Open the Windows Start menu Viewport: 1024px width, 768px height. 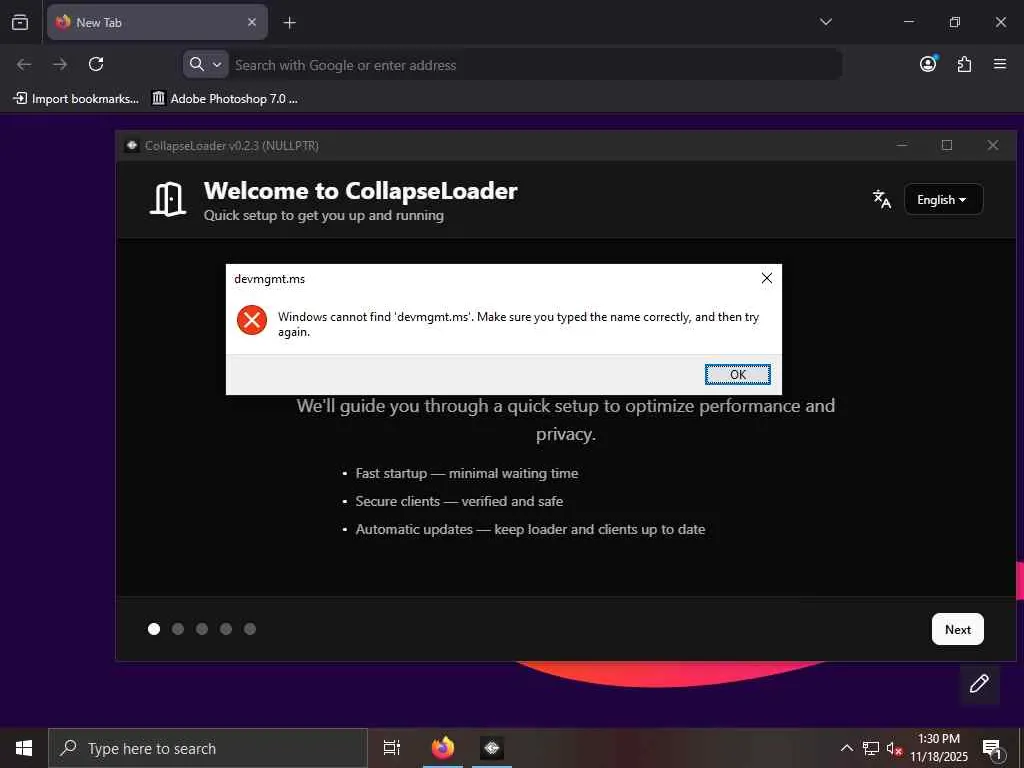tap(24, 748)
